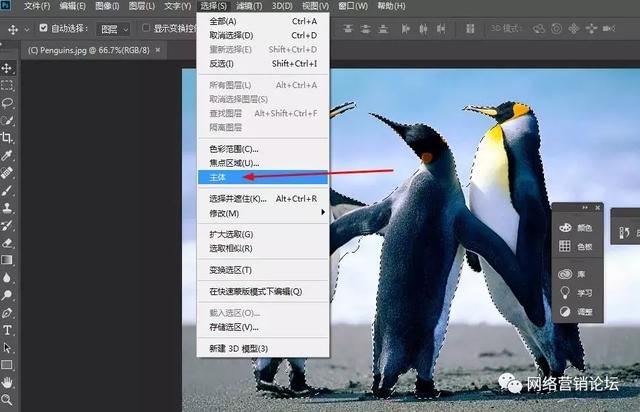This screenshot has width=640, height=412.
Task: Open the 图层 auto-select dropdown
Action: click(x=114, y=29)
